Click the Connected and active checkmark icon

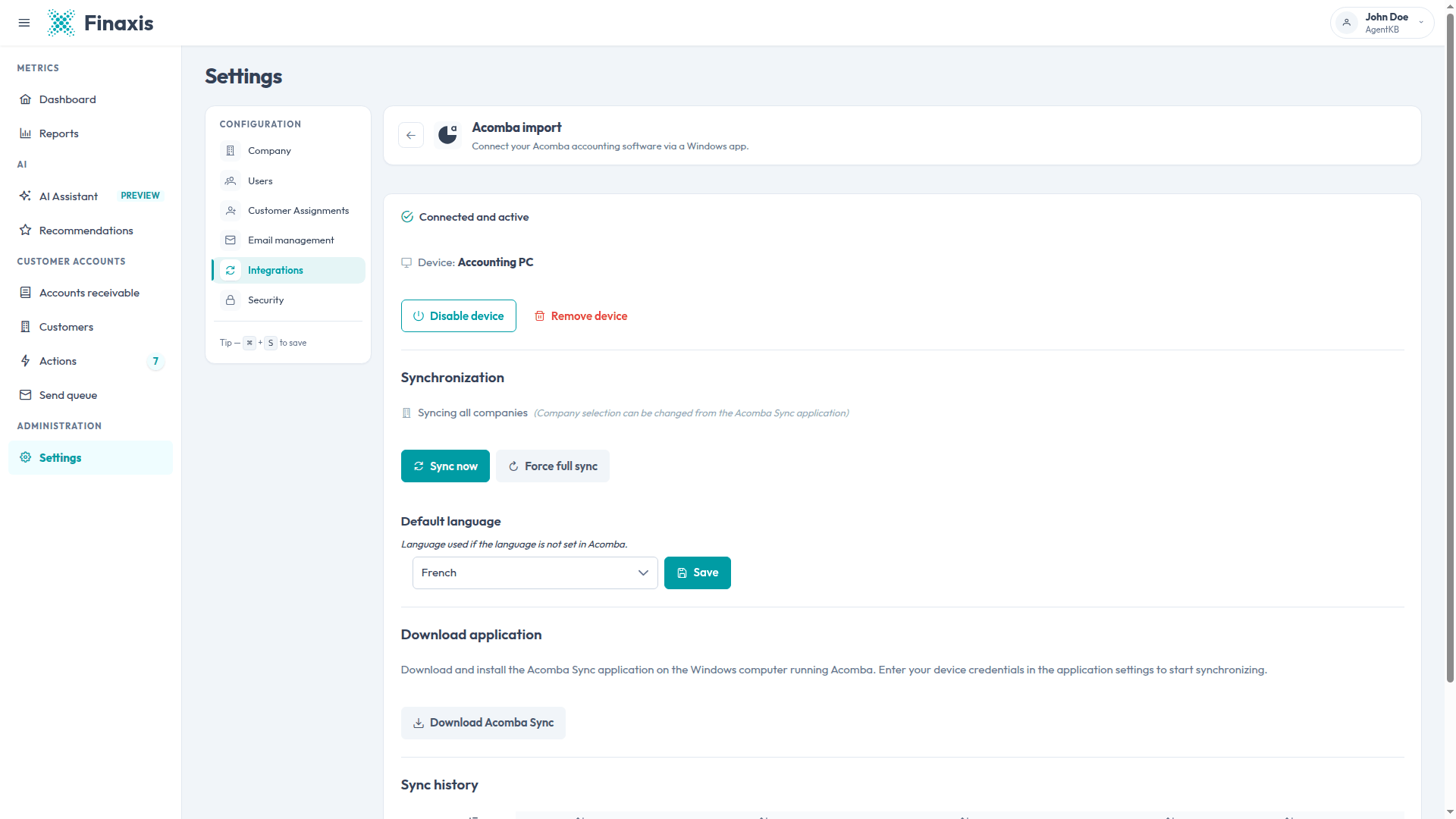pyautogui.click(x=407, y=217)
